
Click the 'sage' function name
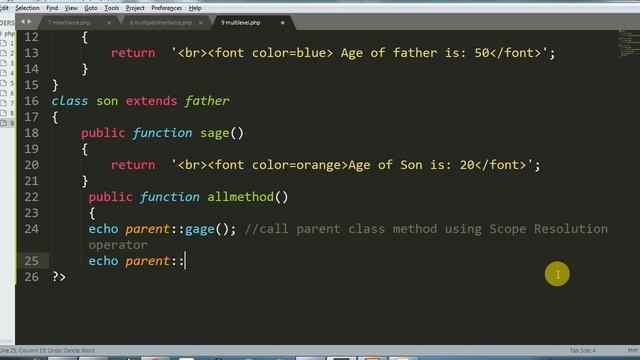(x=215, y=133)
